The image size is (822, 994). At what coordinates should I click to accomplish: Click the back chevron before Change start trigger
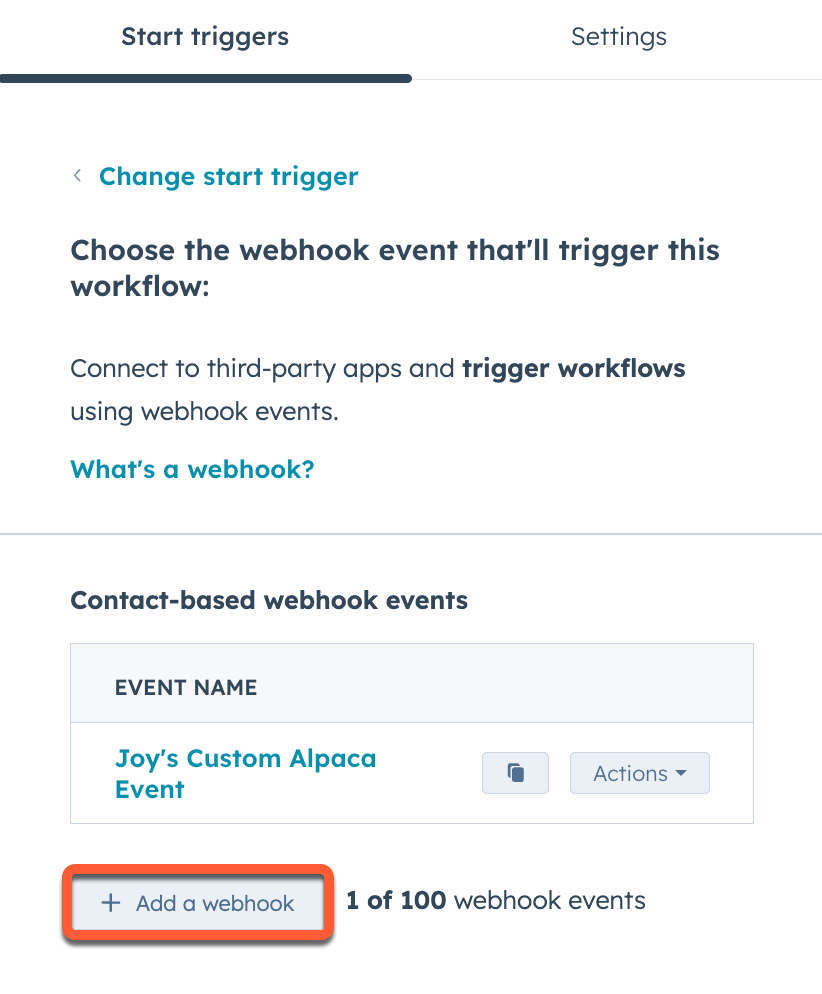[x=78, y=176]
